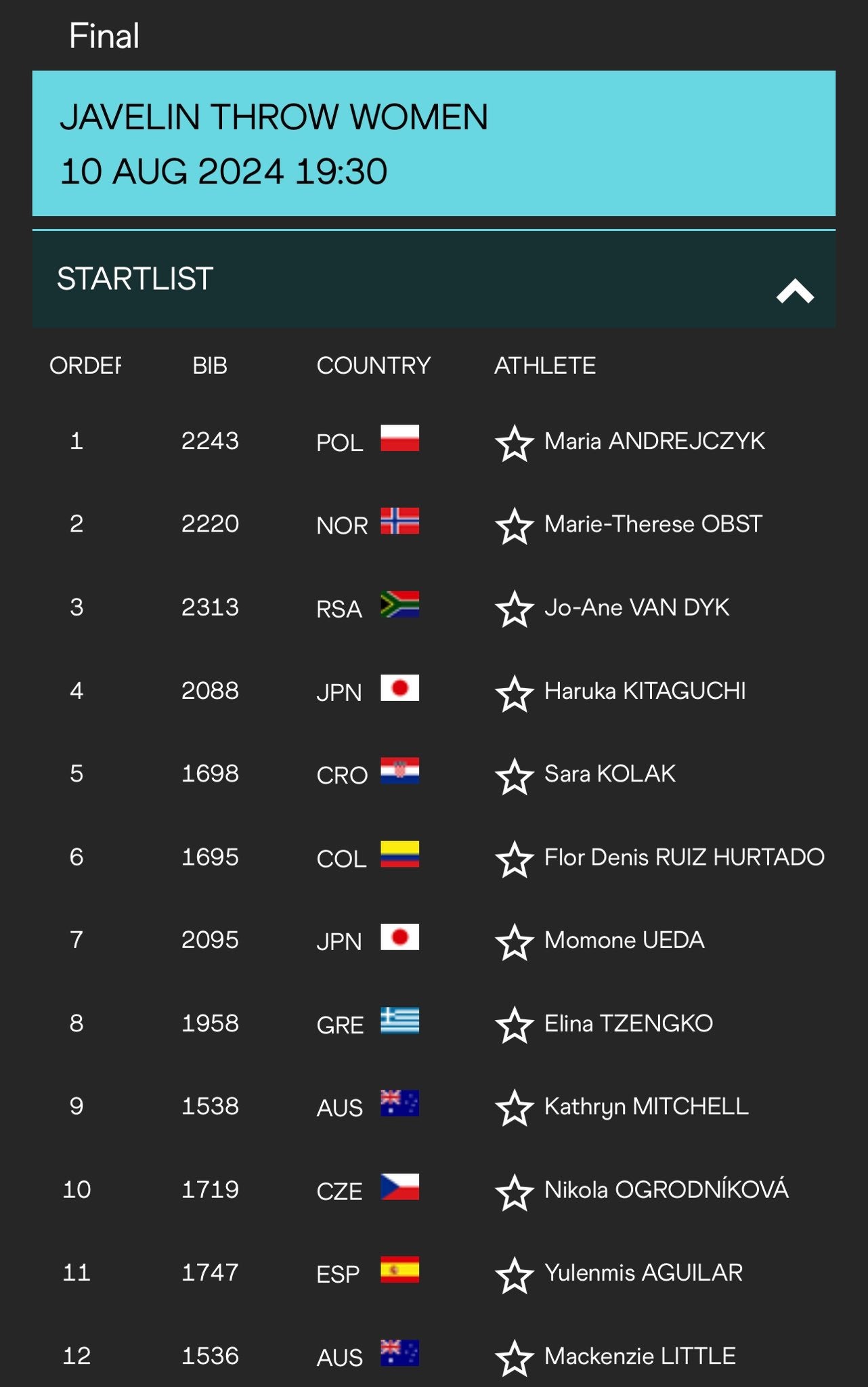
Task: Tap star next to Jo-Ane VAN DYK
Action: tap(515, 610)
